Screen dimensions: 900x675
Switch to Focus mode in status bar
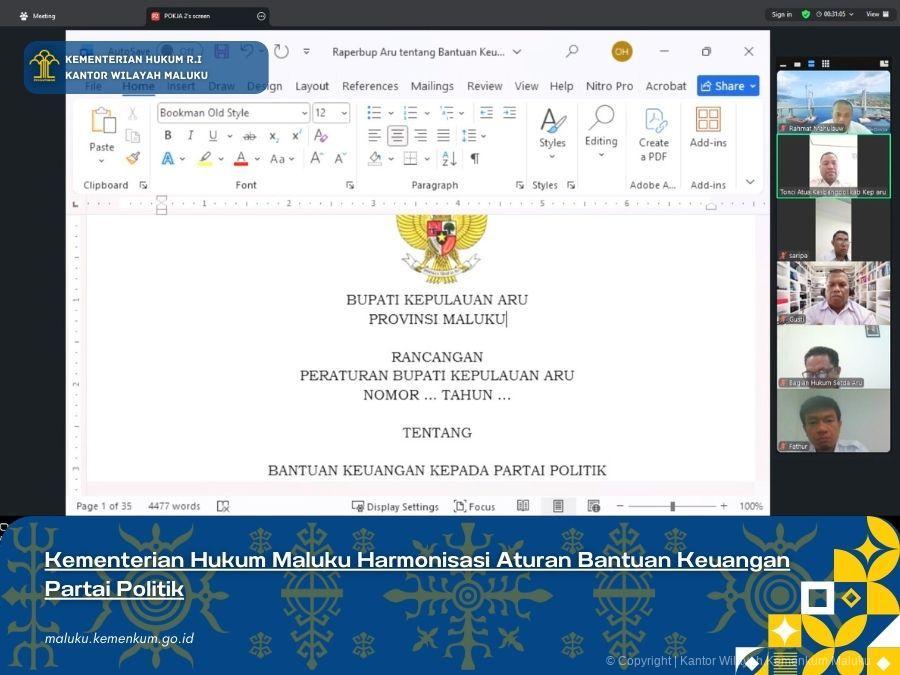473,506
